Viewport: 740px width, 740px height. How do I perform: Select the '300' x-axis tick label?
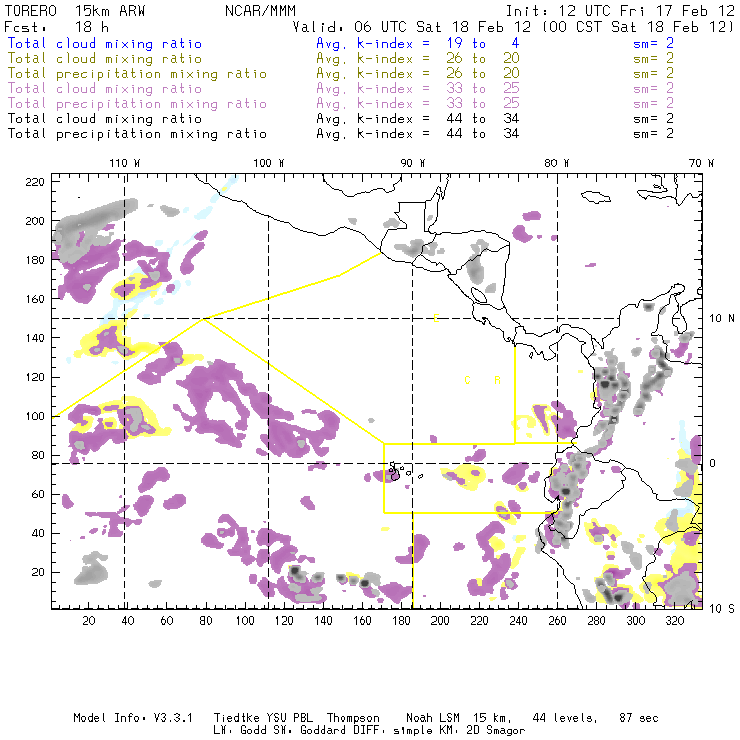tap(635, 621)
